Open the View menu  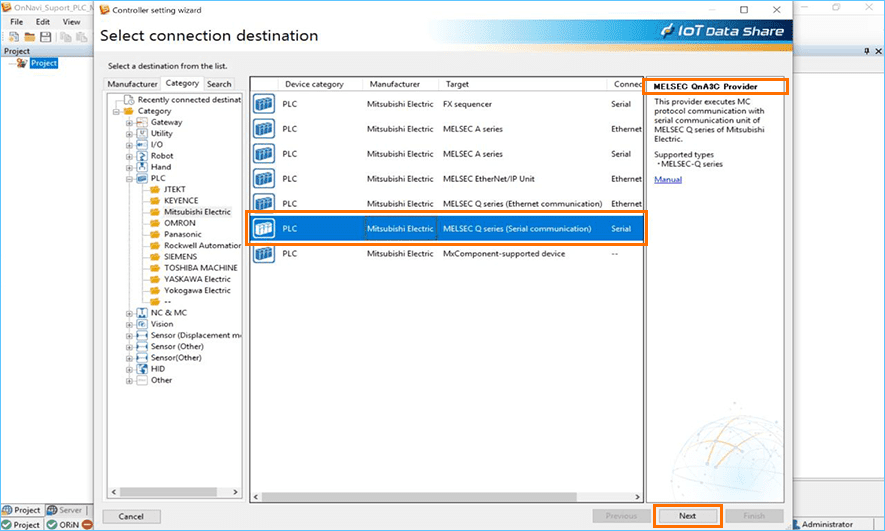[x=71, y=21]
